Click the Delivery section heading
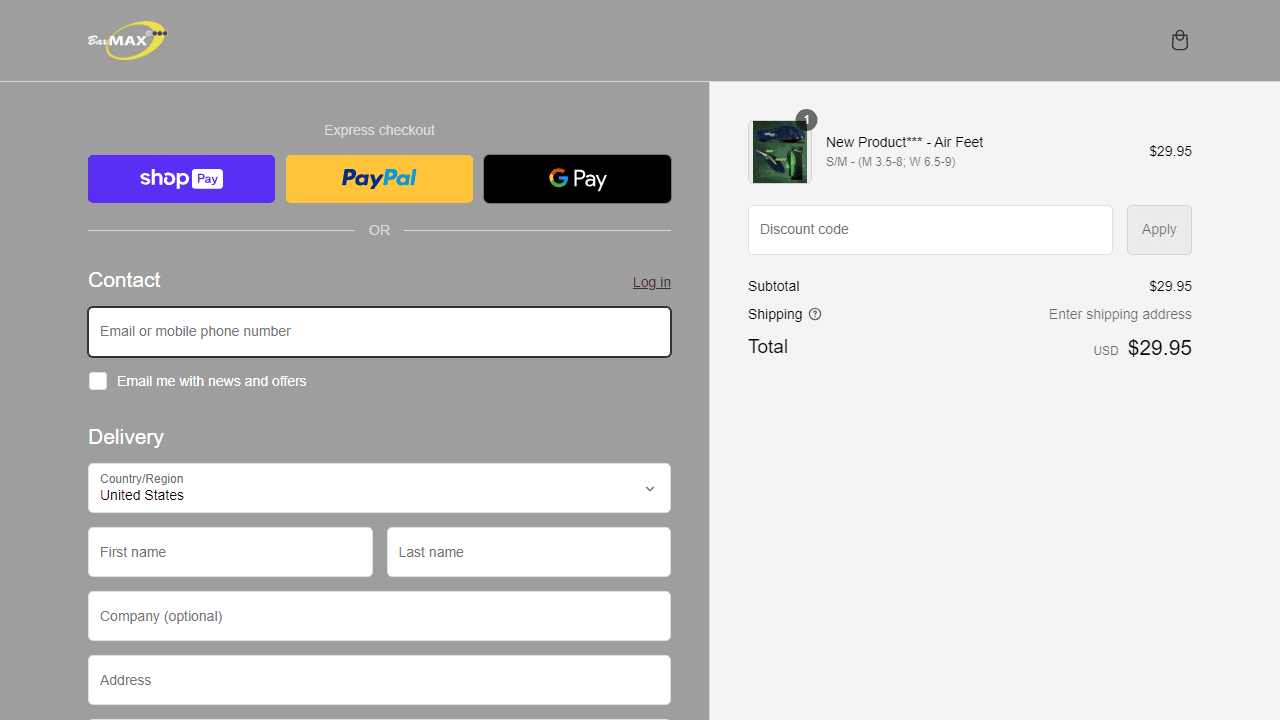Image resolution: width=1280 pixels, height=720 pixels. point(126,437)
